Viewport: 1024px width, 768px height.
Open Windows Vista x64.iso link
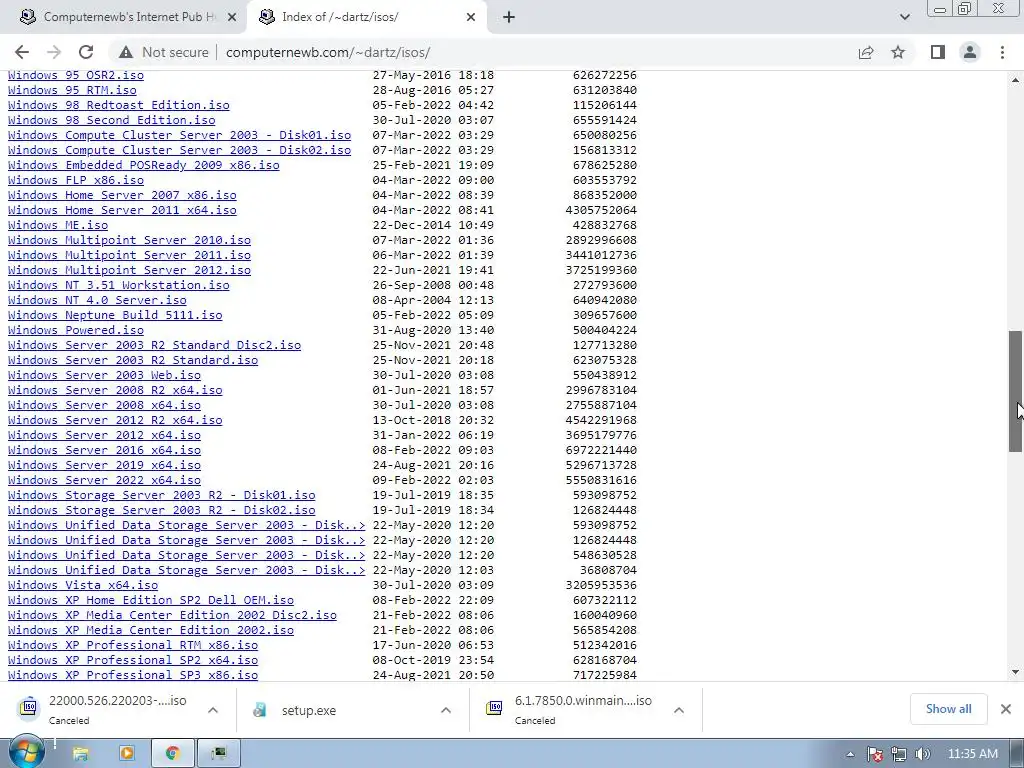[x=83, y=585]
